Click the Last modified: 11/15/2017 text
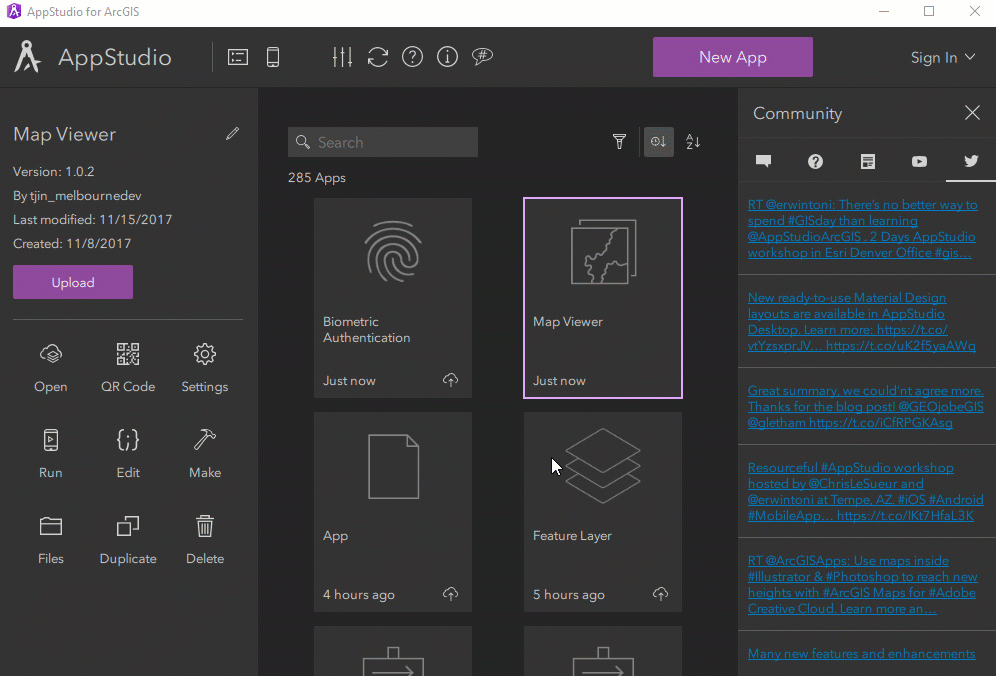This screenshot has height=676, width=996. click(x=93, y=220)
